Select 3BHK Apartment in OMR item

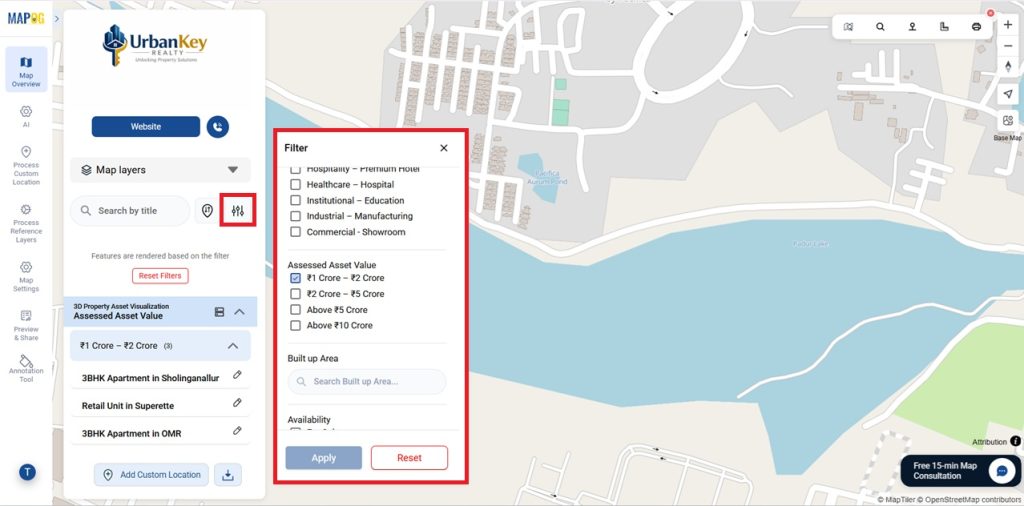(131, 434)
